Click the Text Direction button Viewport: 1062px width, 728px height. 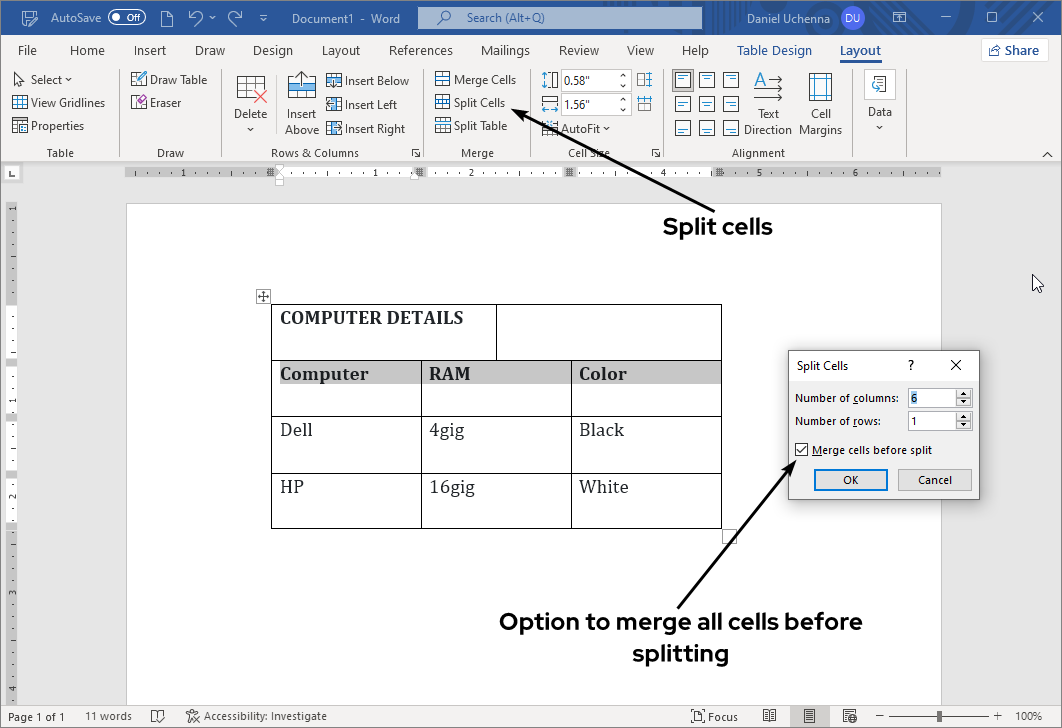[768, 103]
